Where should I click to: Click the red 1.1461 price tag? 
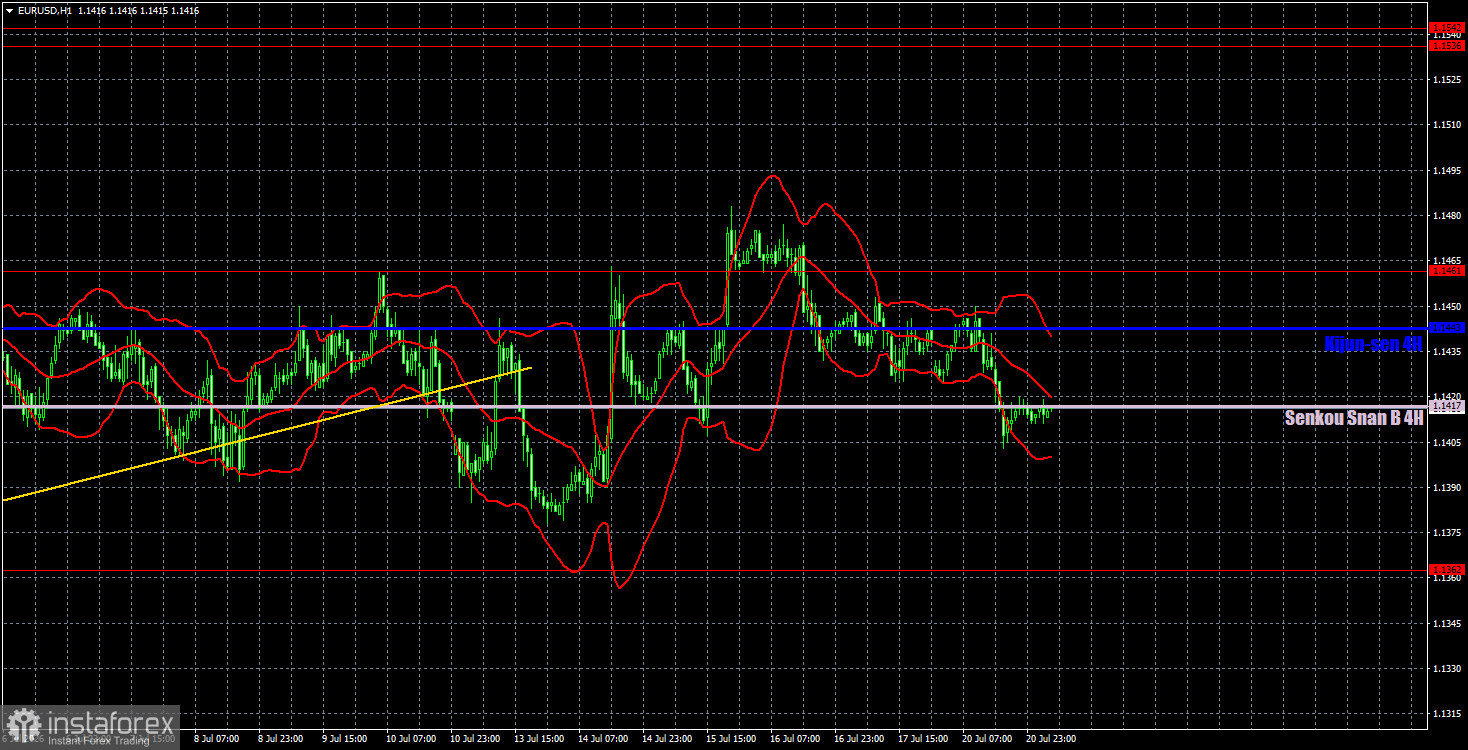[x=1446, y=270]
